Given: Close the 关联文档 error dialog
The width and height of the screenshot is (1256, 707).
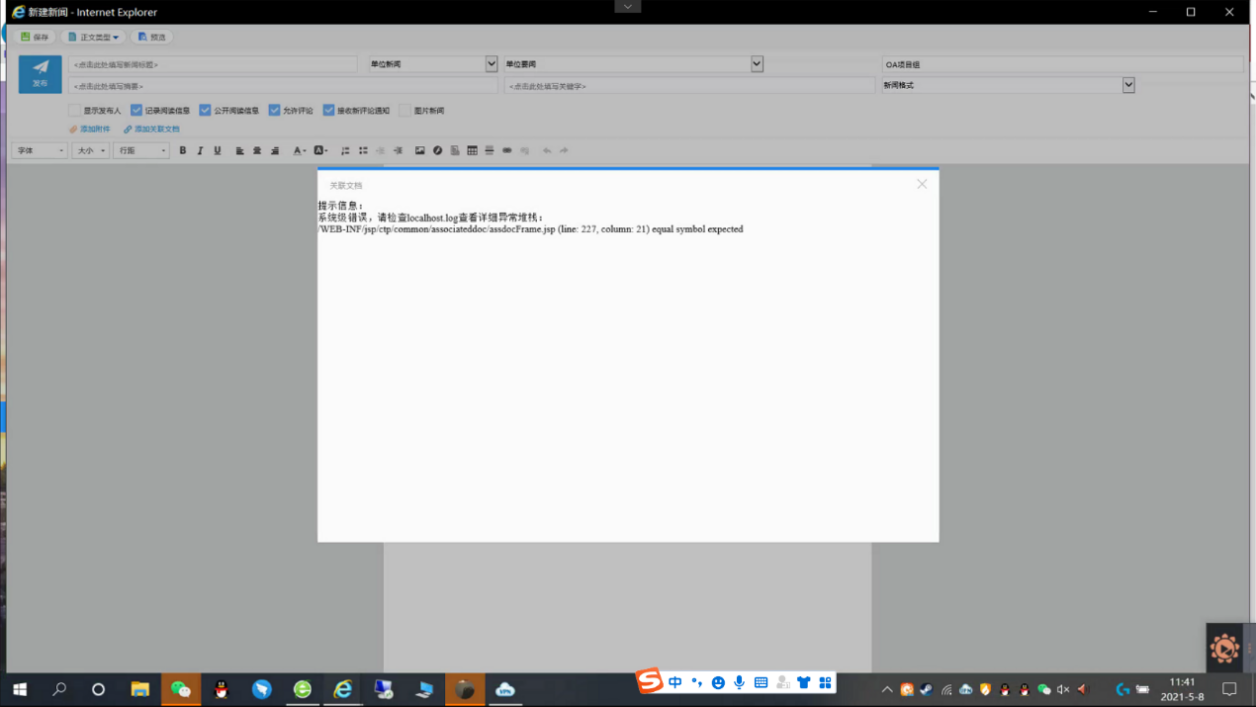Looking at the screenshot, I should pos(921,184).
